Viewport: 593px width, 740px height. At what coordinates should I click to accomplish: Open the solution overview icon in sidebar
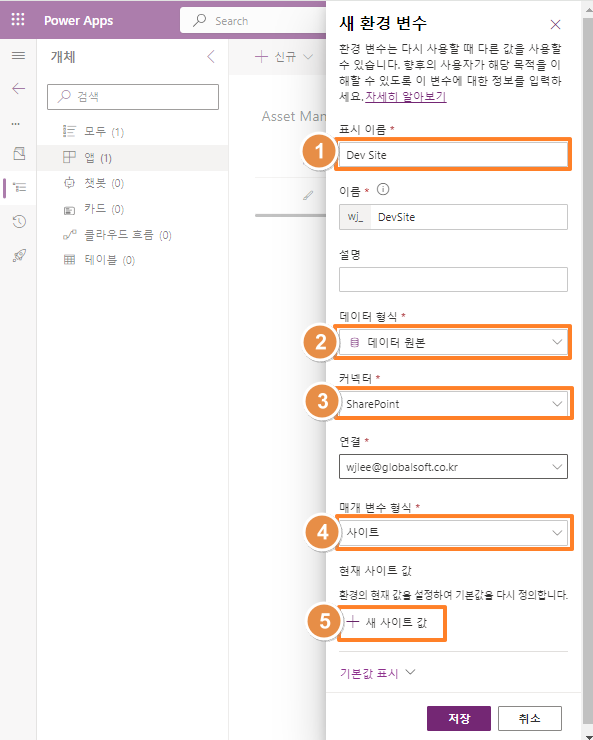[x=19, y=153]
